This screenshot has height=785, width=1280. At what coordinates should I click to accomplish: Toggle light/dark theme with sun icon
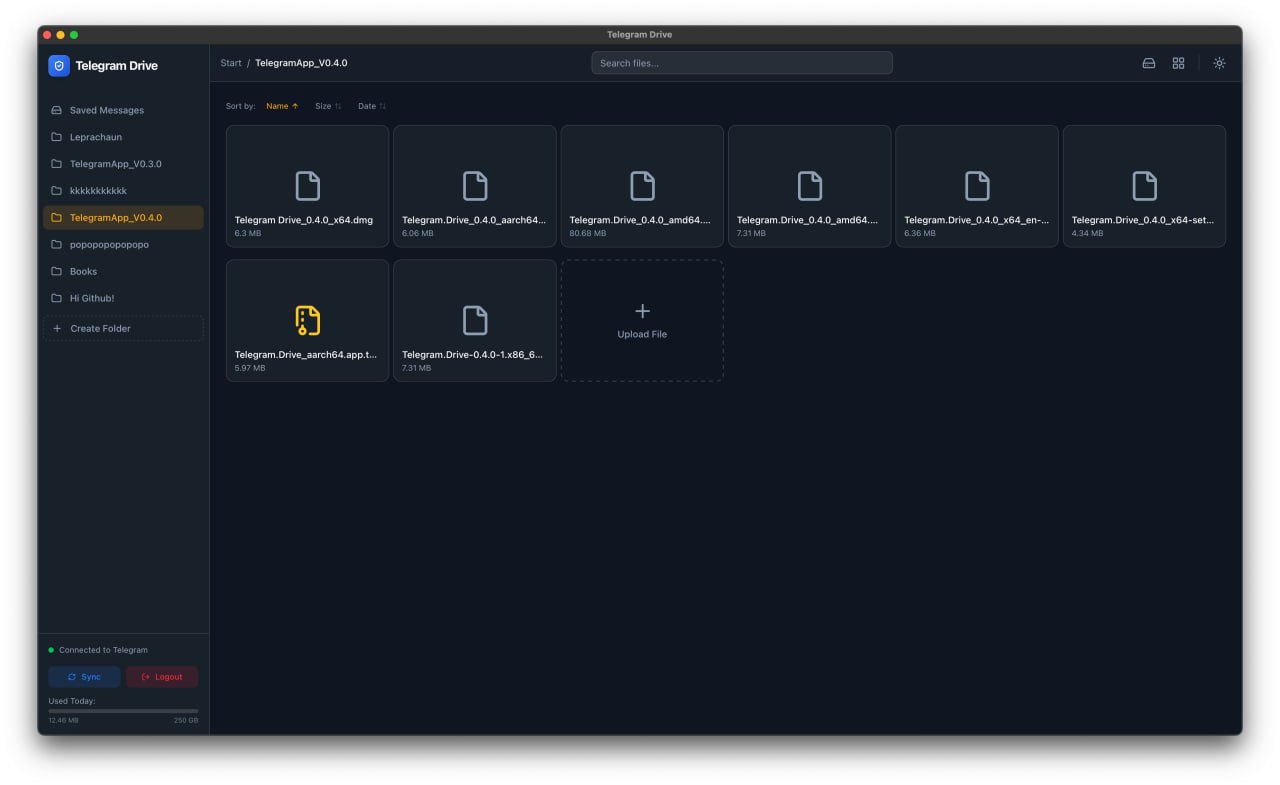point(1219,63)
